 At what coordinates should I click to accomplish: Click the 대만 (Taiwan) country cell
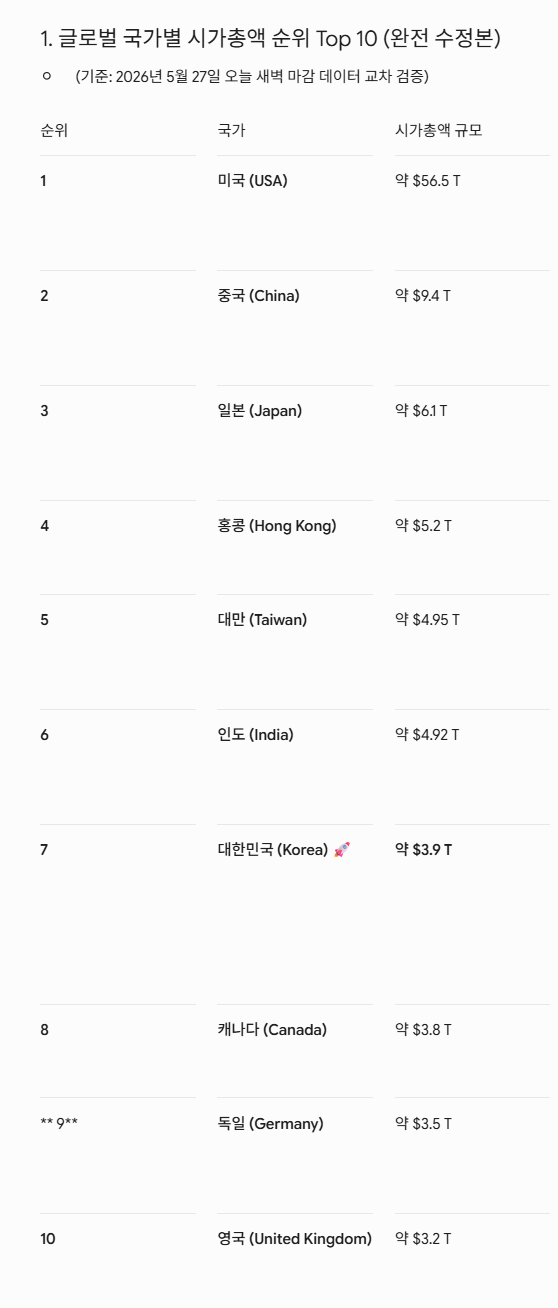[x=262, y=620]
